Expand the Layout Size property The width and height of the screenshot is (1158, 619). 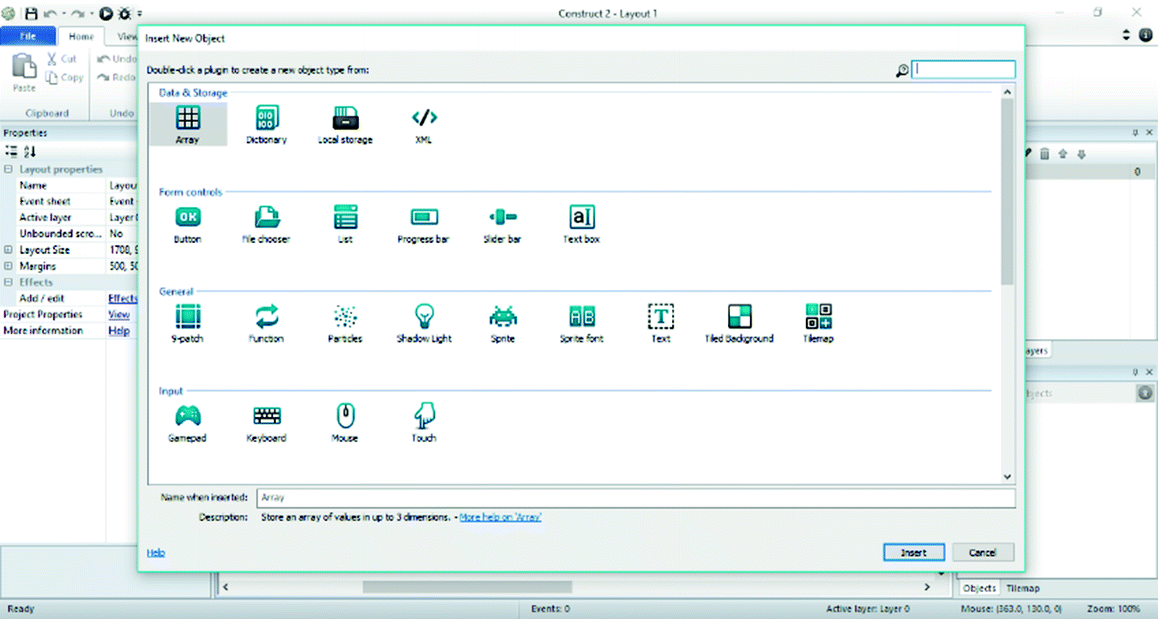click(9, 250)
